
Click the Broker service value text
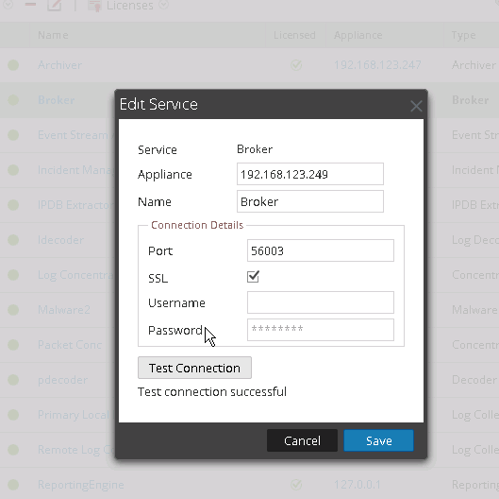[255, 149]
